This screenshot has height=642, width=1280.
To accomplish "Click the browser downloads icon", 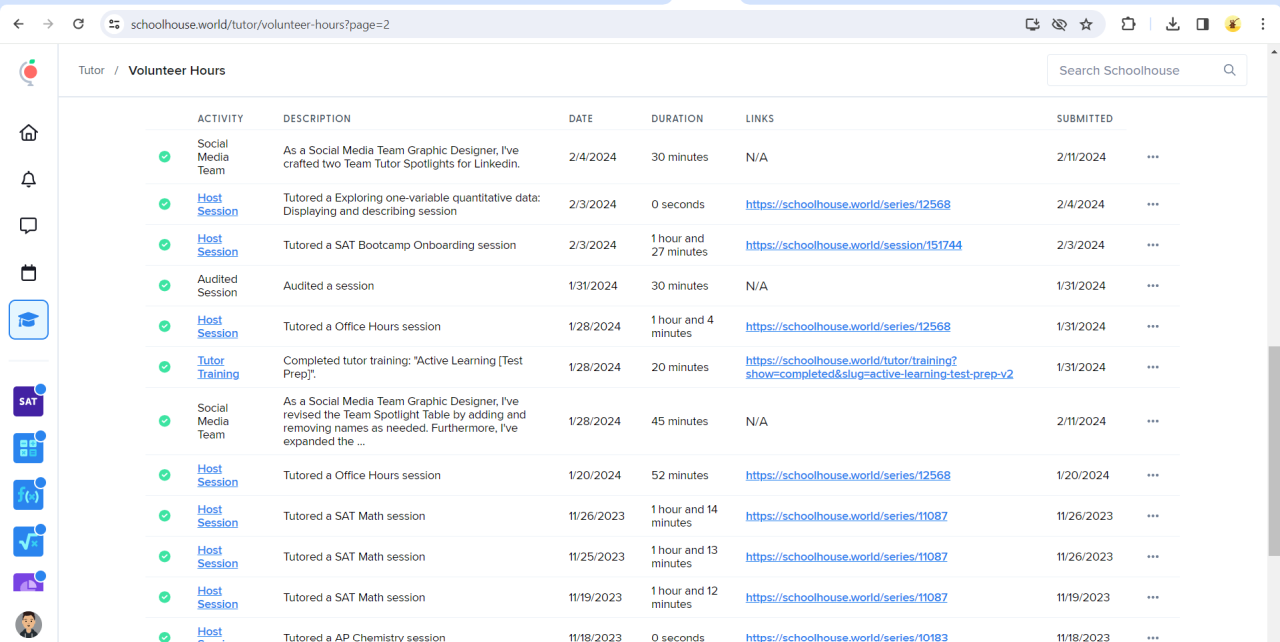I will pos(1173,24).
